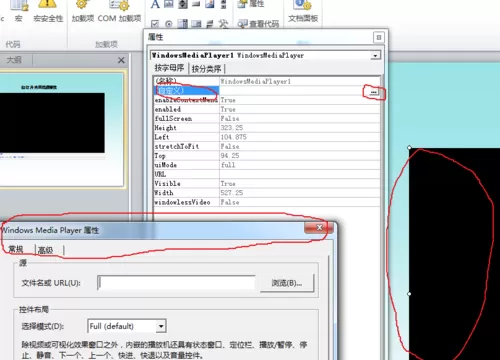Select the (名称) property row
500x360 pixels.
[x=266, y=81]
